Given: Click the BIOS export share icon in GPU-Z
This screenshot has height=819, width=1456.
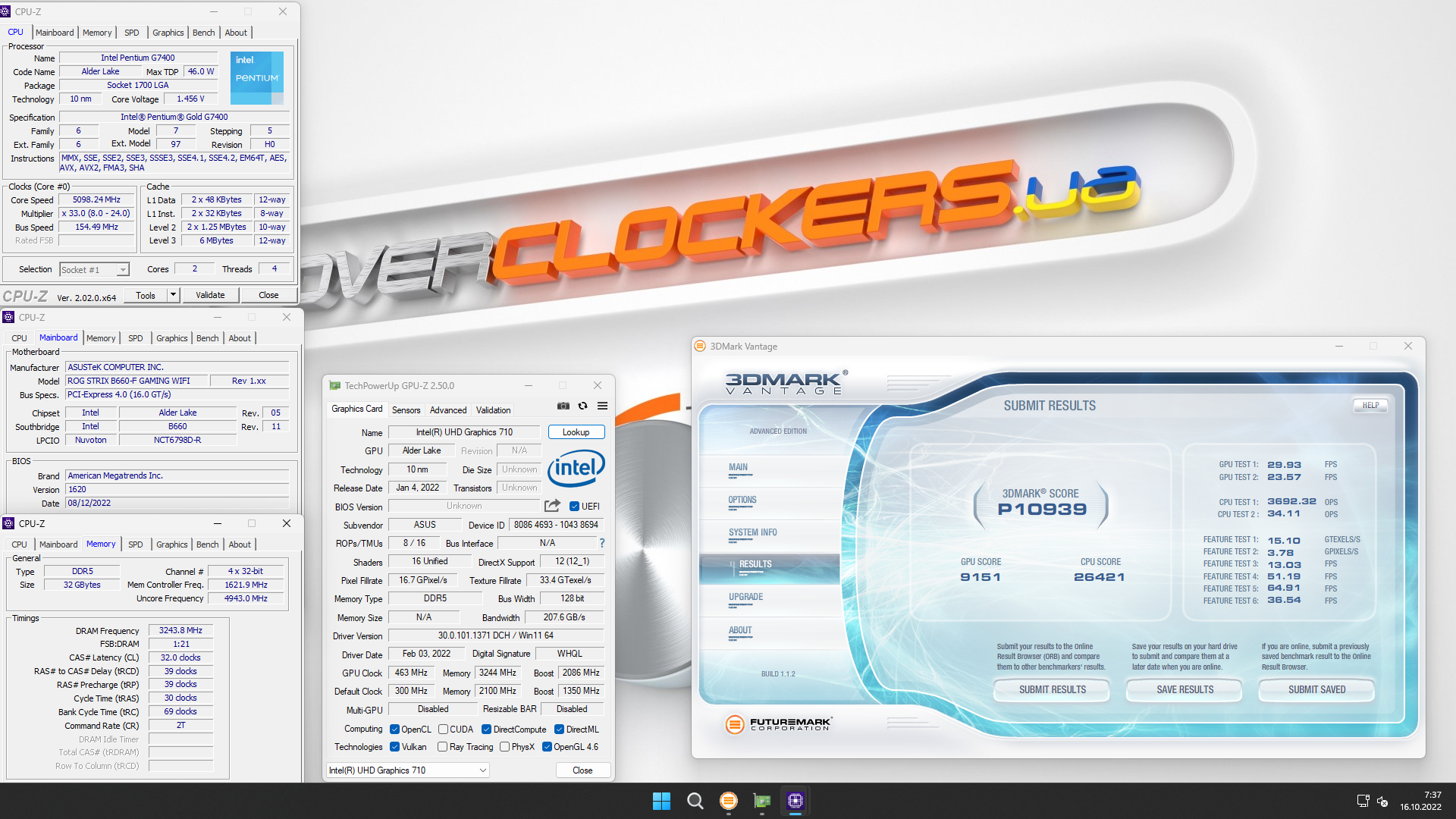Looking at the screenshot, I should (x=552, y=506).
